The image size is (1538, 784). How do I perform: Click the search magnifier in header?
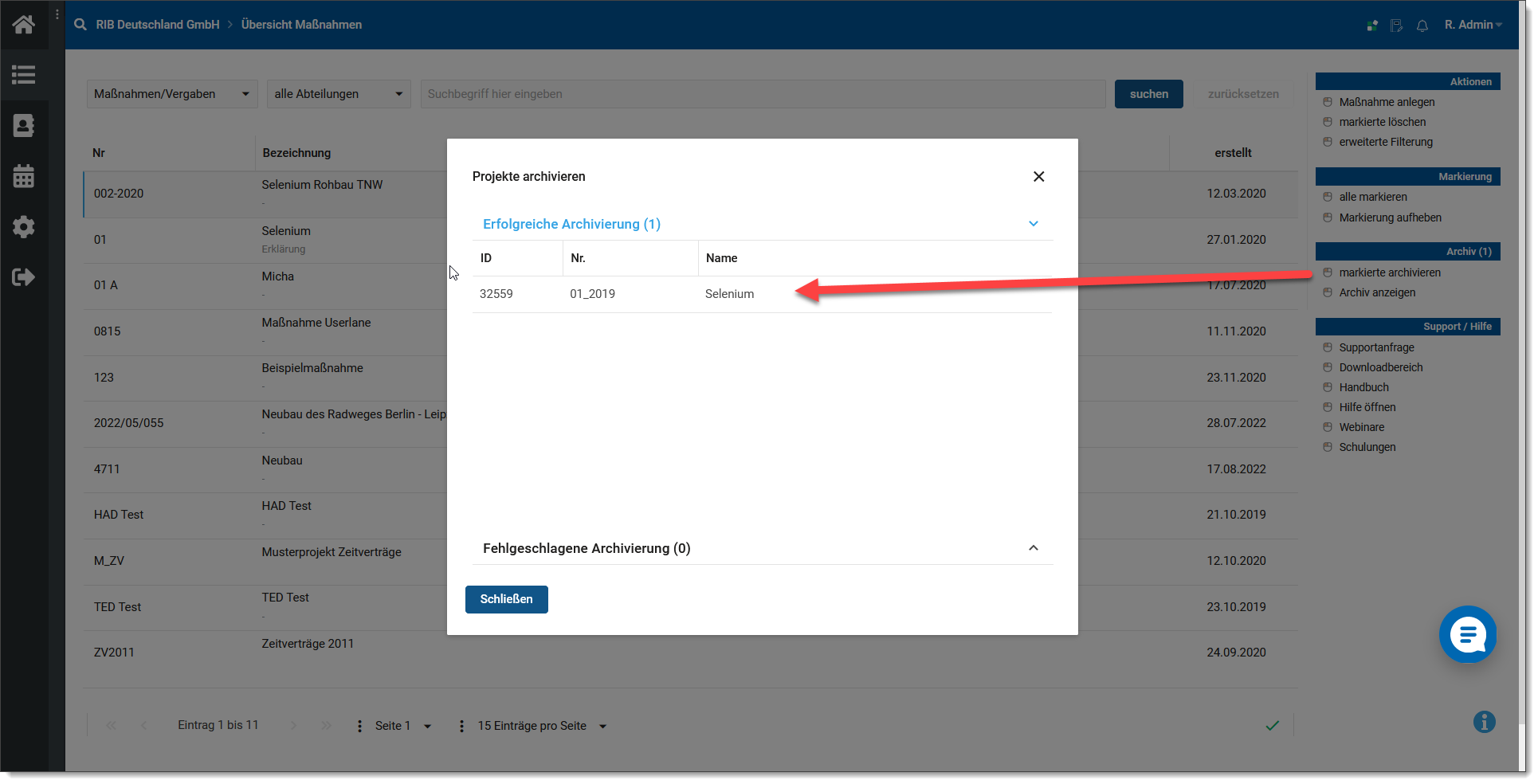click(80, 25)
